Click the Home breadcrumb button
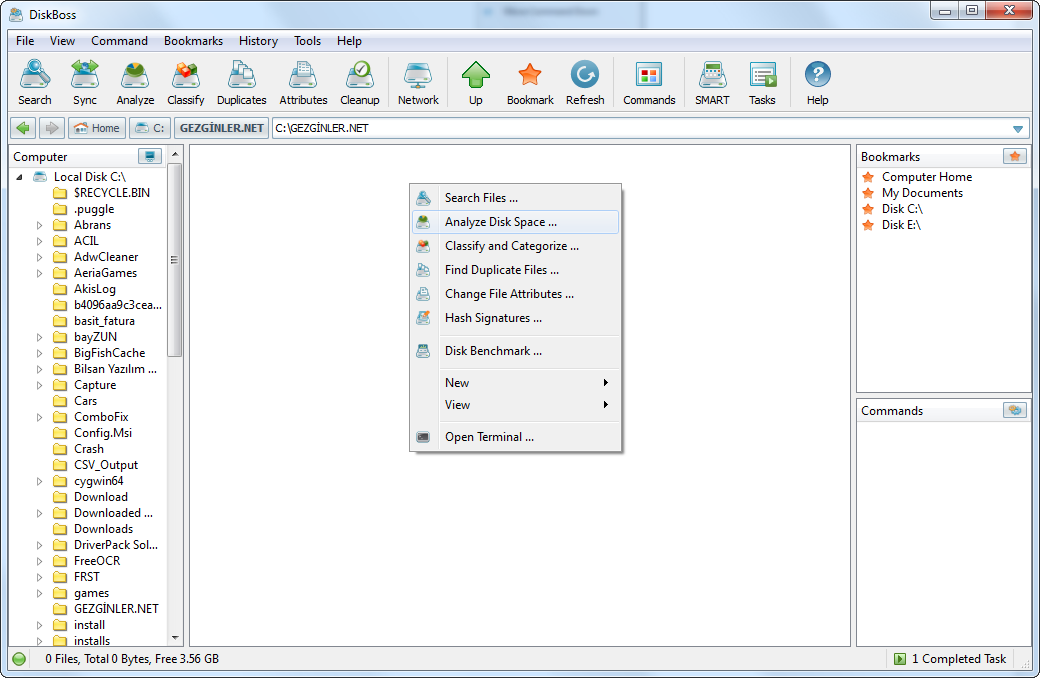Image resolution: width=1040 pixels, height=678 pixels. pyautogui.click(x=97, y=128)
